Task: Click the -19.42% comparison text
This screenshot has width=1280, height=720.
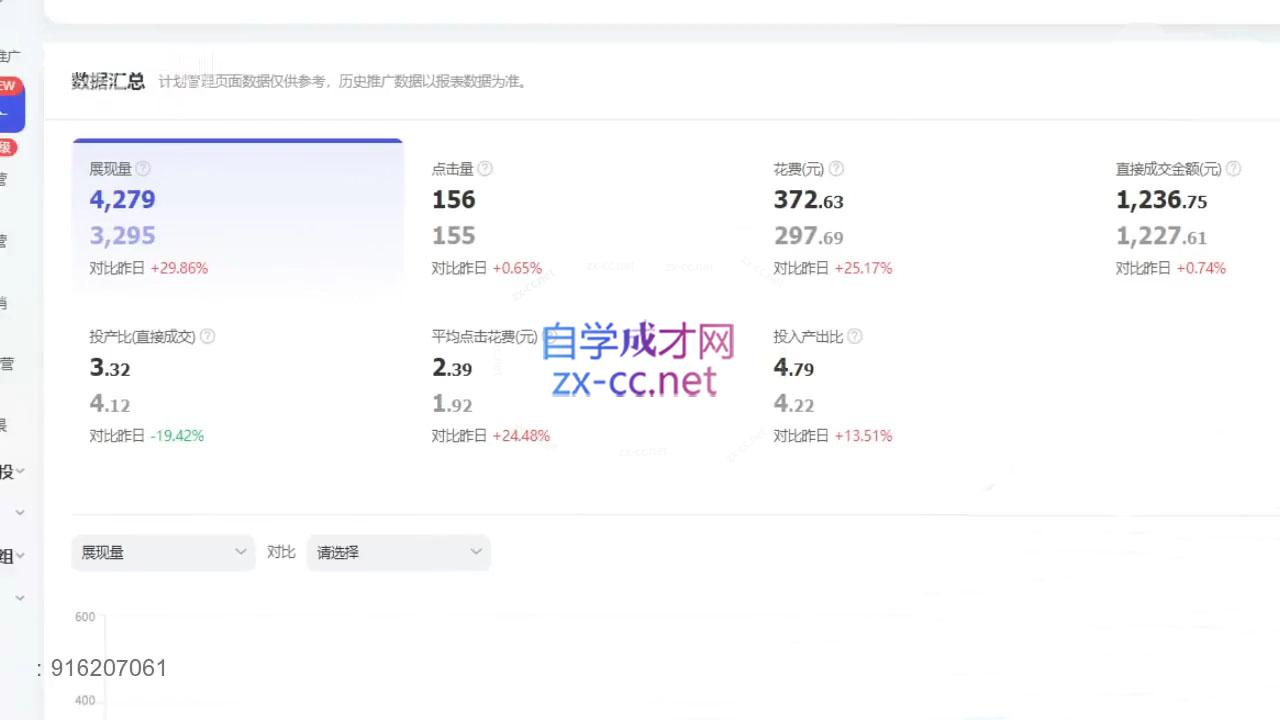Action: (177, 436)
